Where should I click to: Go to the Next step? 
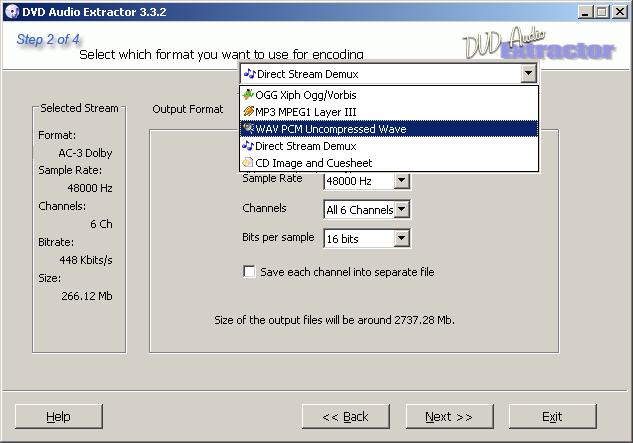pyautogui.click(x=449, y=416)
